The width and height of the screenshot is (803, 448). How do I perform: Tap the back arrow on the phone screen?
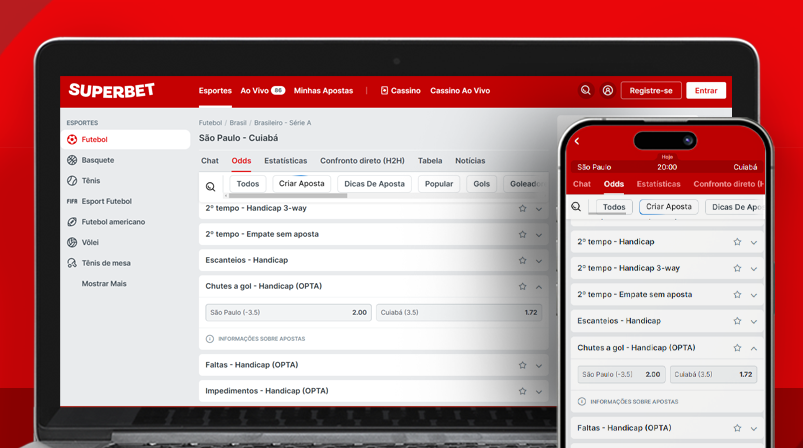click(x=577, y=142)
